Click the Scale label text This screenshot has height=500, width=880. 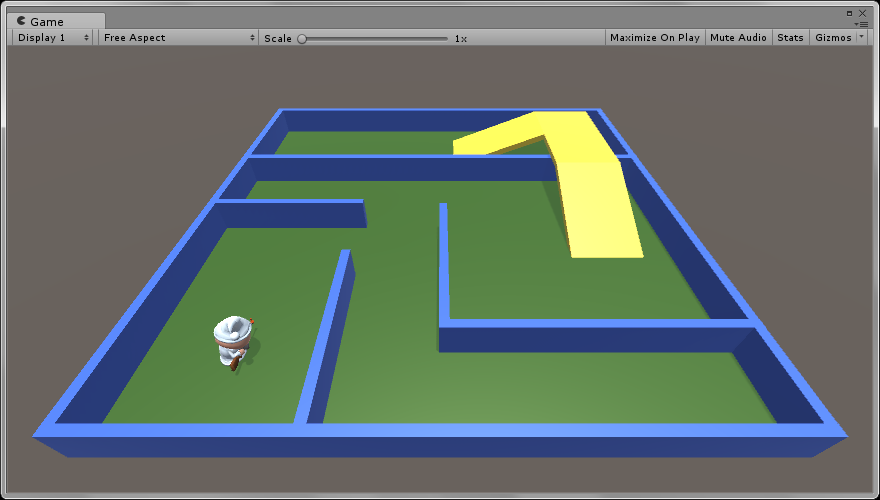[277, 38]
